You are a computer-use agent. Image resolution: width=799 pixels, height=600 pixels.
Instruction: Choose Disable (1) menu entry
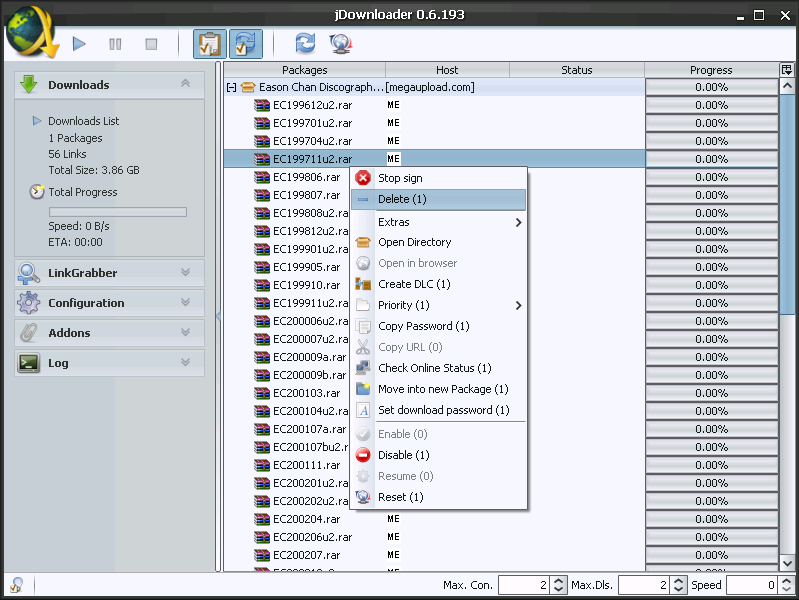[438, 455]
